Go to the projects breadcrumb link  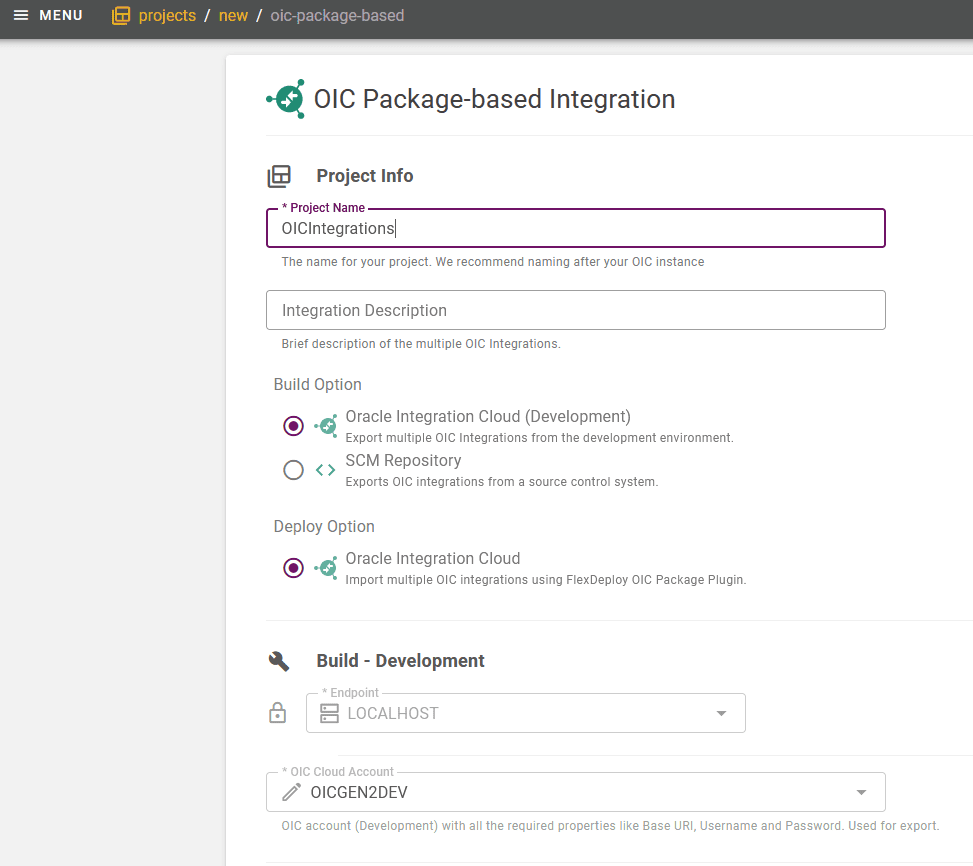coord(167,16)
